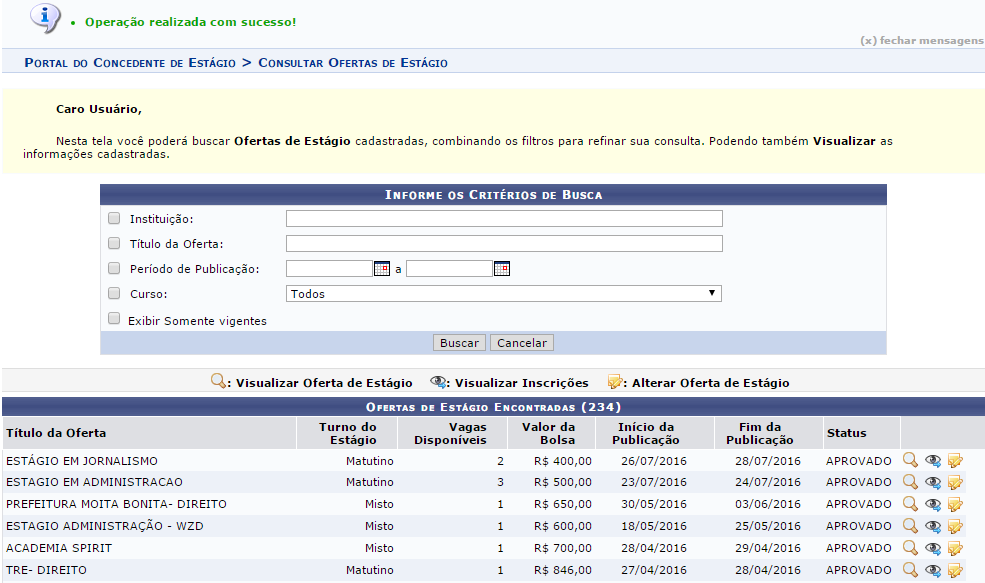
Task: View offer ESTAGIO ADMINISTRAÇÃO - WZD details
Action: [x=910, y=526]
